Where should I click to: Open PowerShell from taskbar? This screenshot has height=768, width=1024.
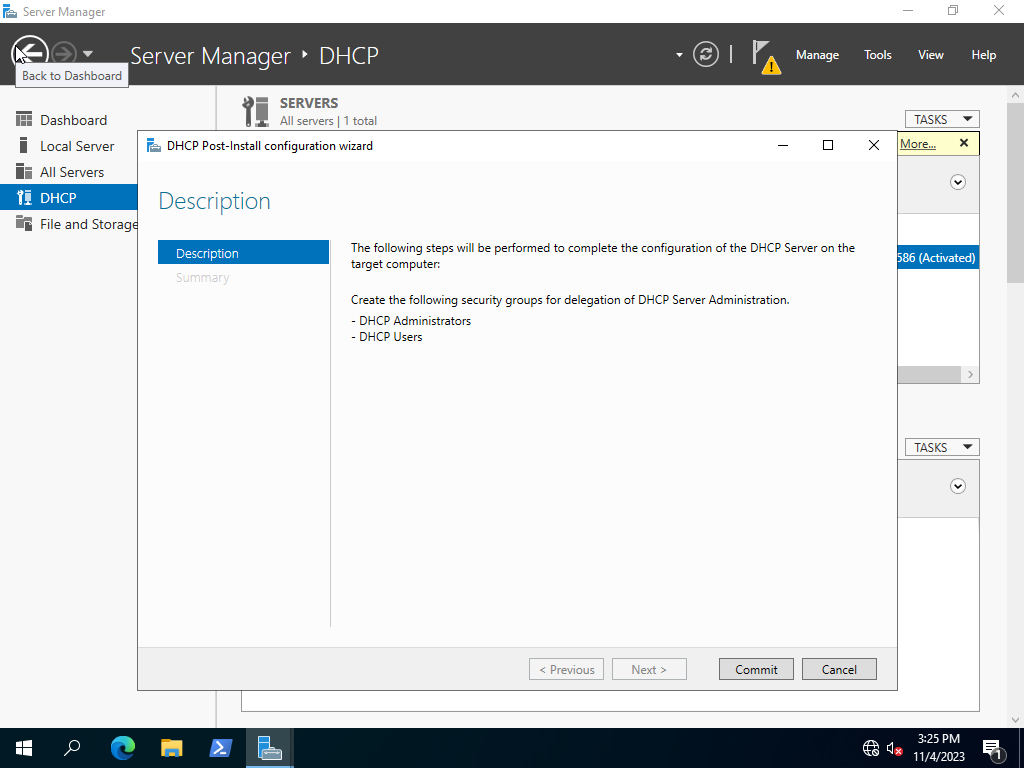pos(221,748)
